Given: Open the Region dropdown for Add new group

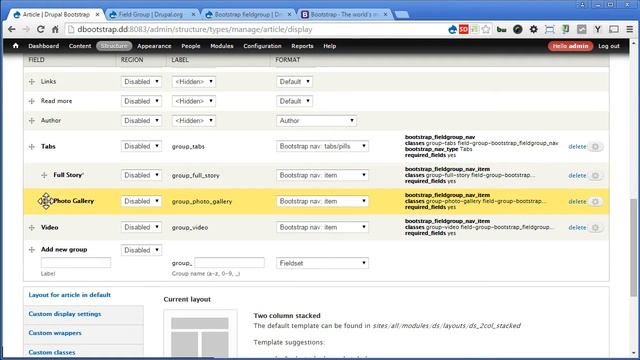Looking at the screenshot, I should [141, 250].
